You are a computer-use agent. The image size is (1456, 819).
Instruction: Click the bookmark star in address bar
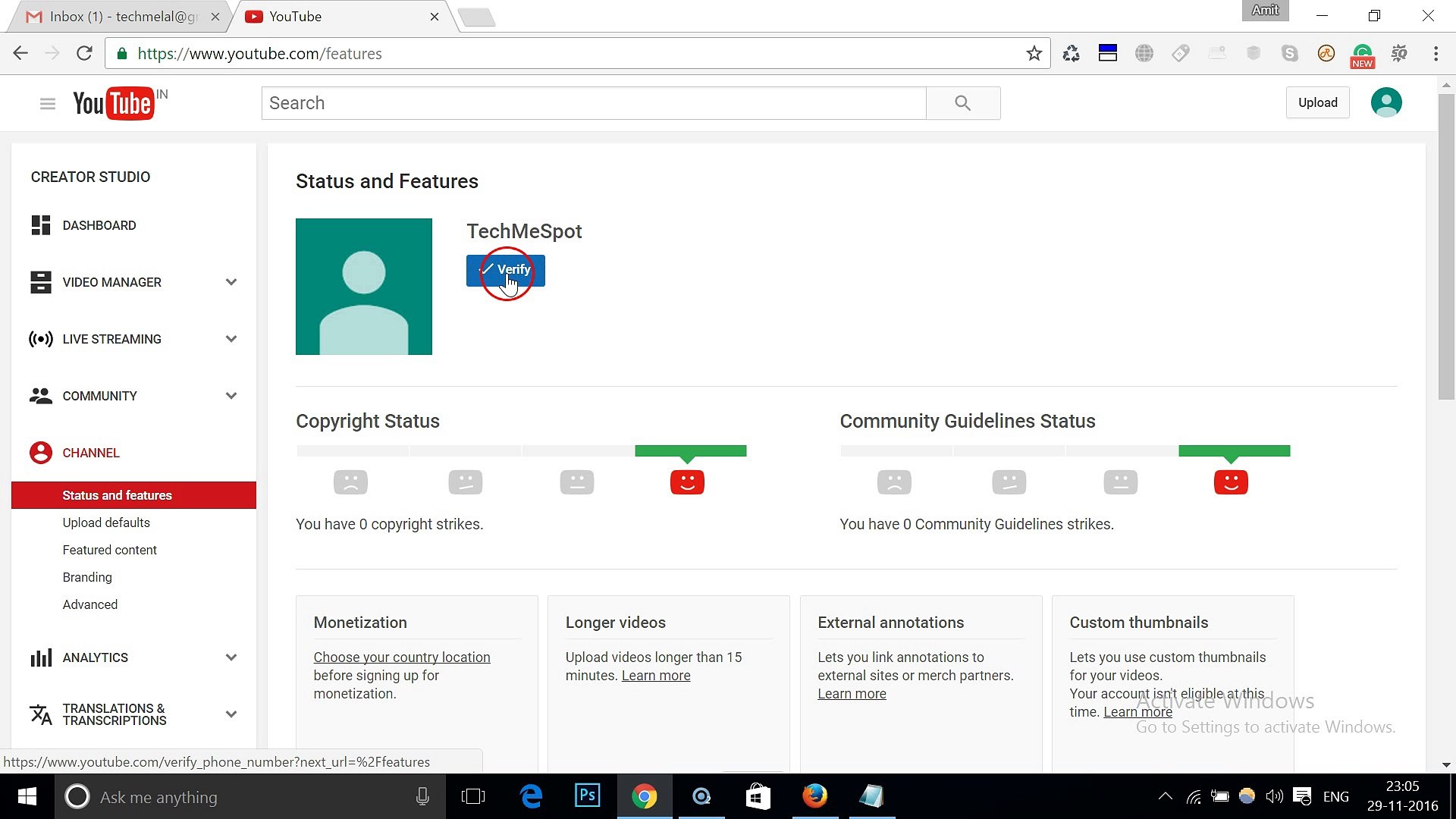click(1034, 53)
